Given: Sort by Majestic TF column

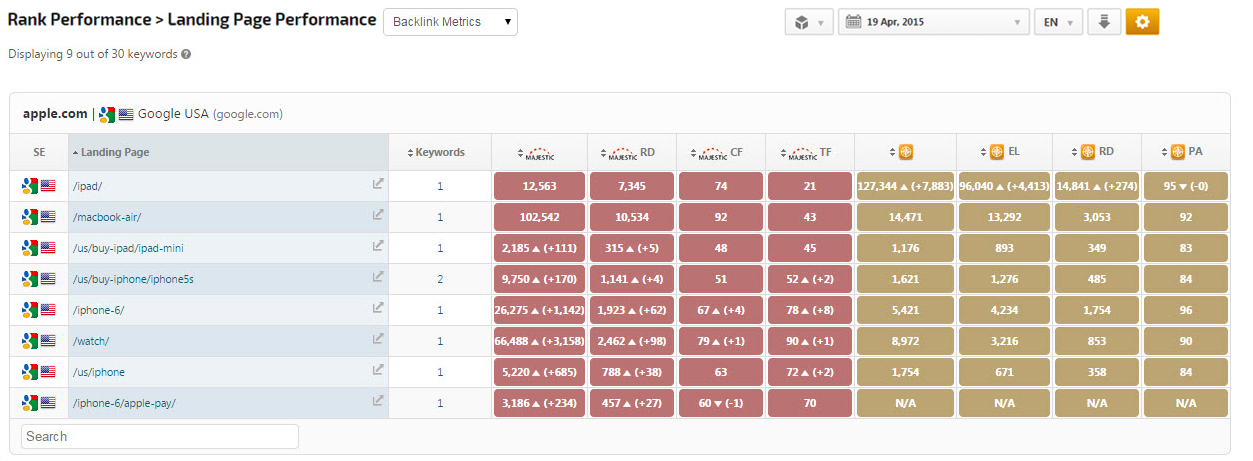Looking at the screenshot, I should [x=809, y=153].
